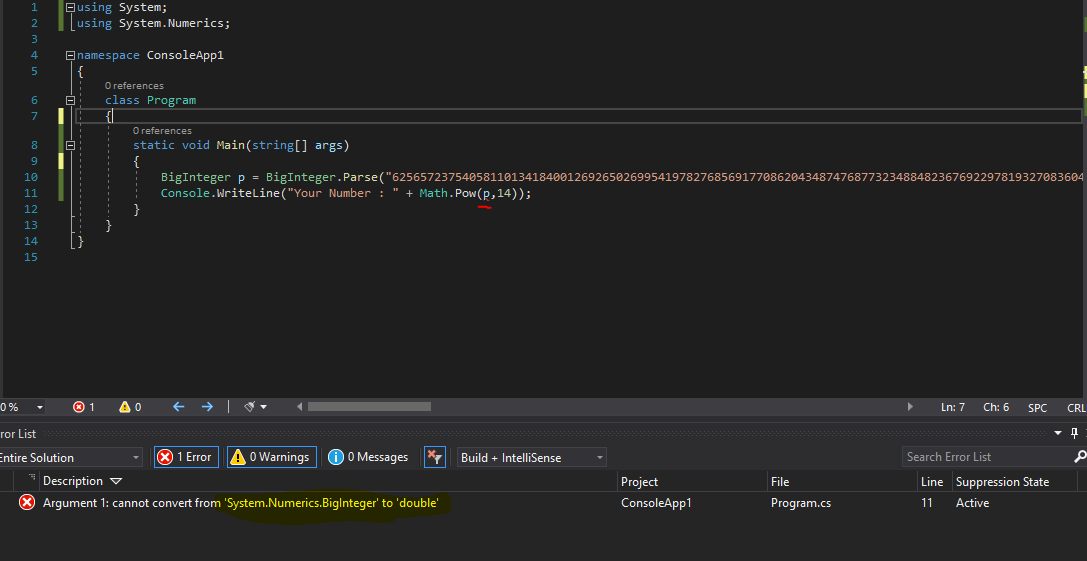Focus the Search Error List field
The width and height of the screenshot is (1087, 561).
(x=987, y=457)
